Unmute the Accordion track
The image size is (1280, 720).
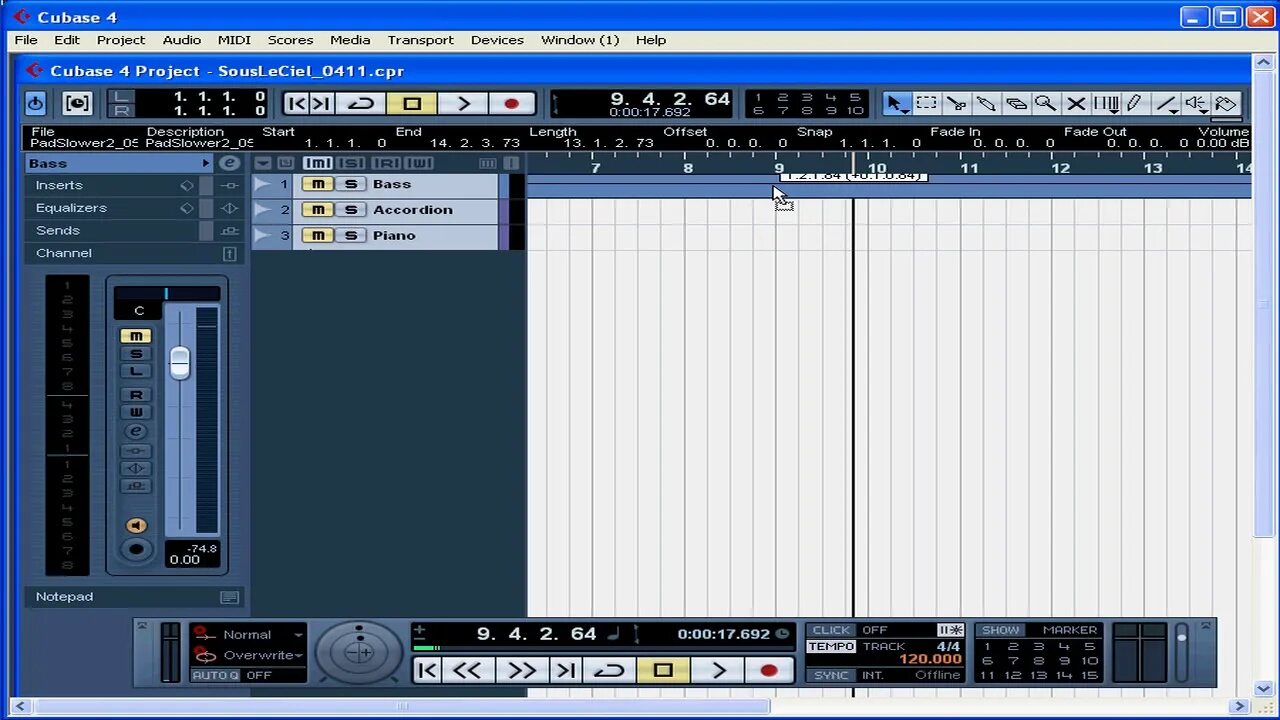pos(318,210)
